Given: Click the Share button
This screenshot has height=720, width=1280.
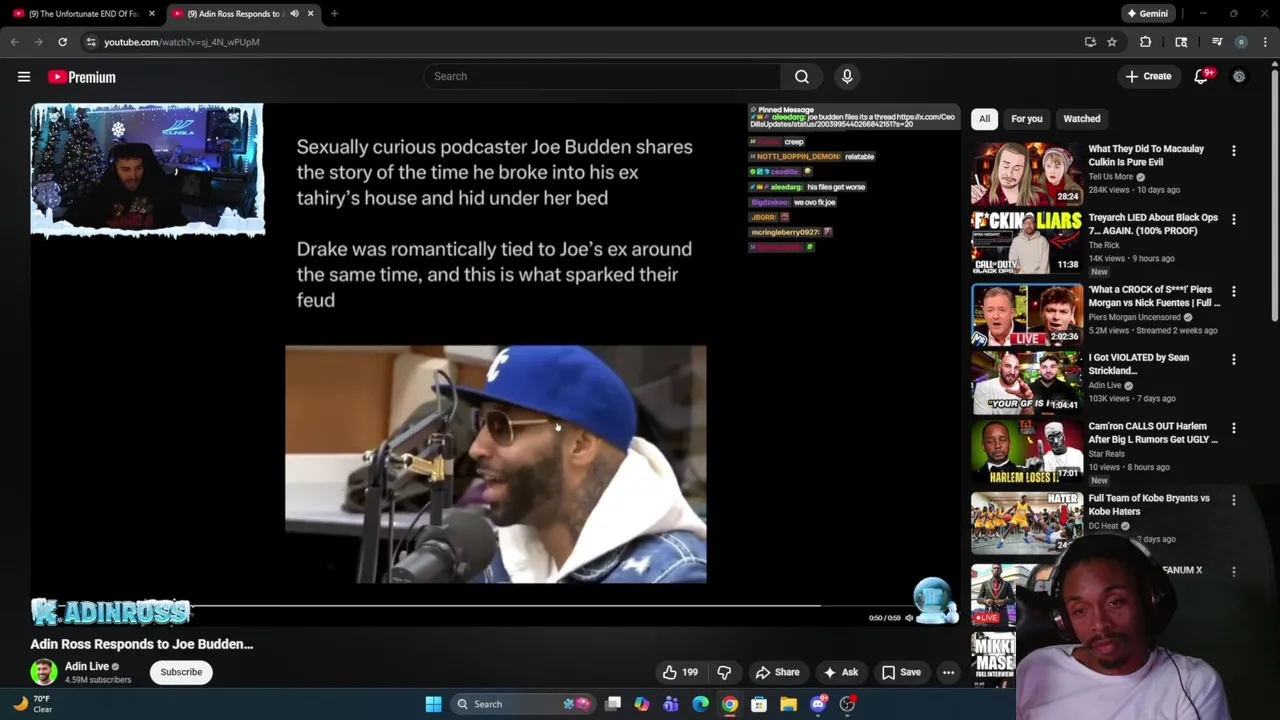Looking at the screenshot, I should pos(777,672).
